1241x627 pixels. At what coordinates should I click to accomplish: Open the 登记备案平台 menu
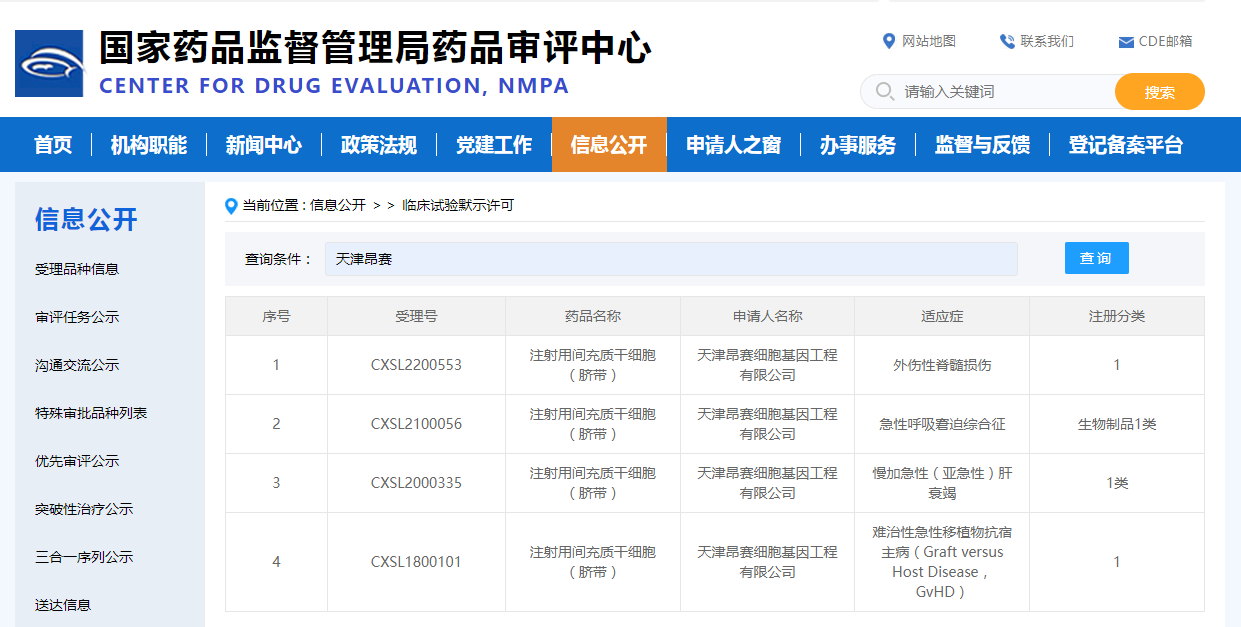[x=1126, y=145]
